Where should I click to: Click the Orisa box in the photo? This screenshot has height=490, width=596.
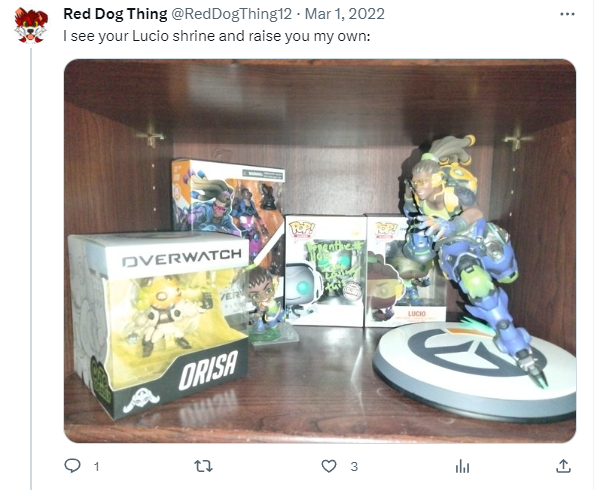160,323
